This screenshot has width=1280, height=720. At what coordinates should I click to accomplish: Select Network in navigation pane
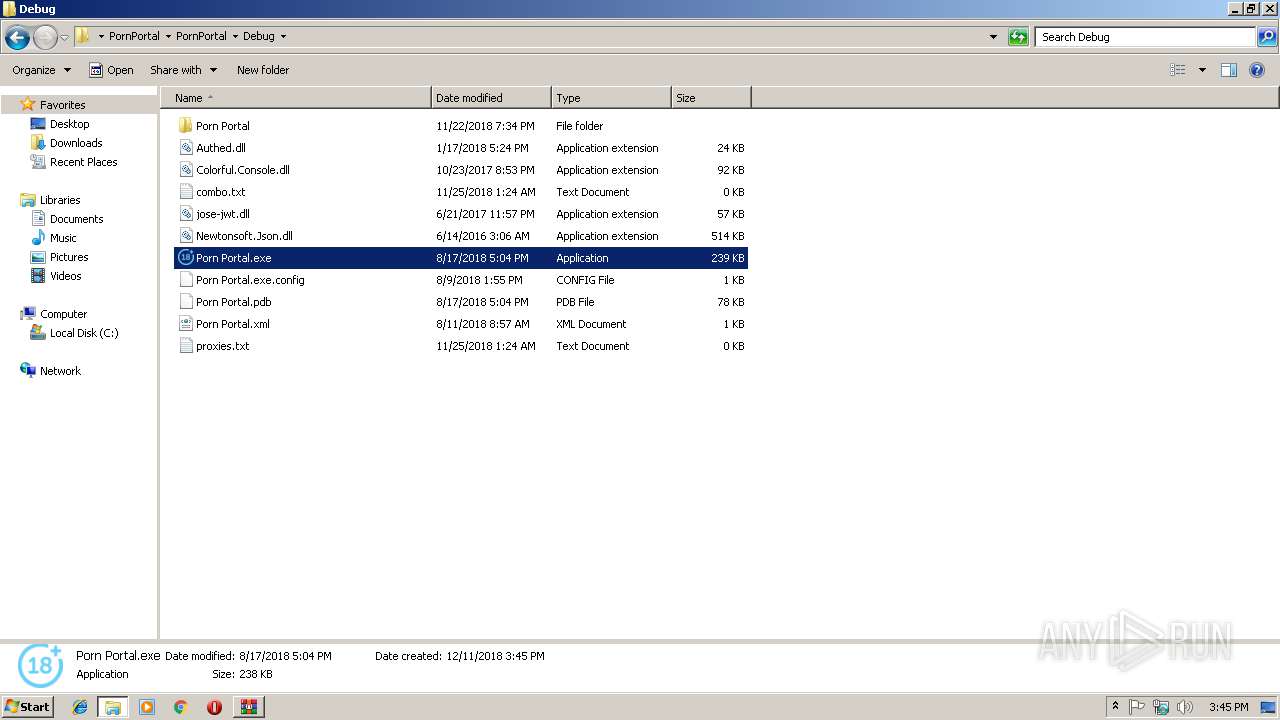60,371
